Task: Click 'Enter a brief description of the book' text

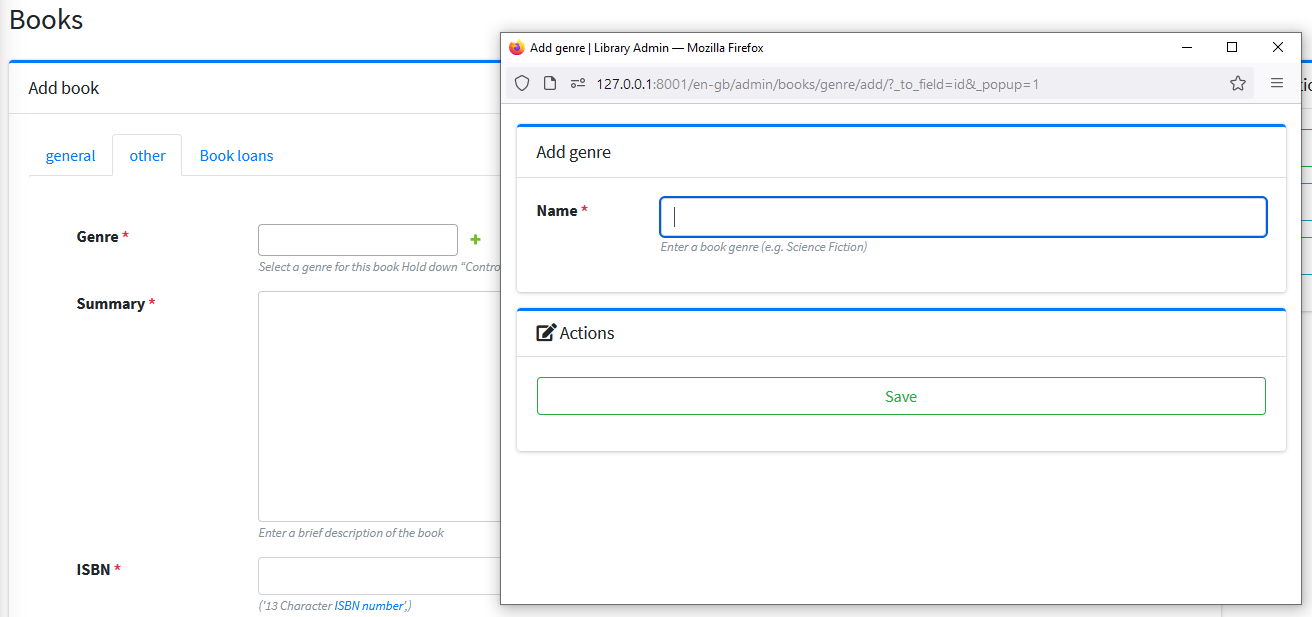Action: tap(351, 533)
